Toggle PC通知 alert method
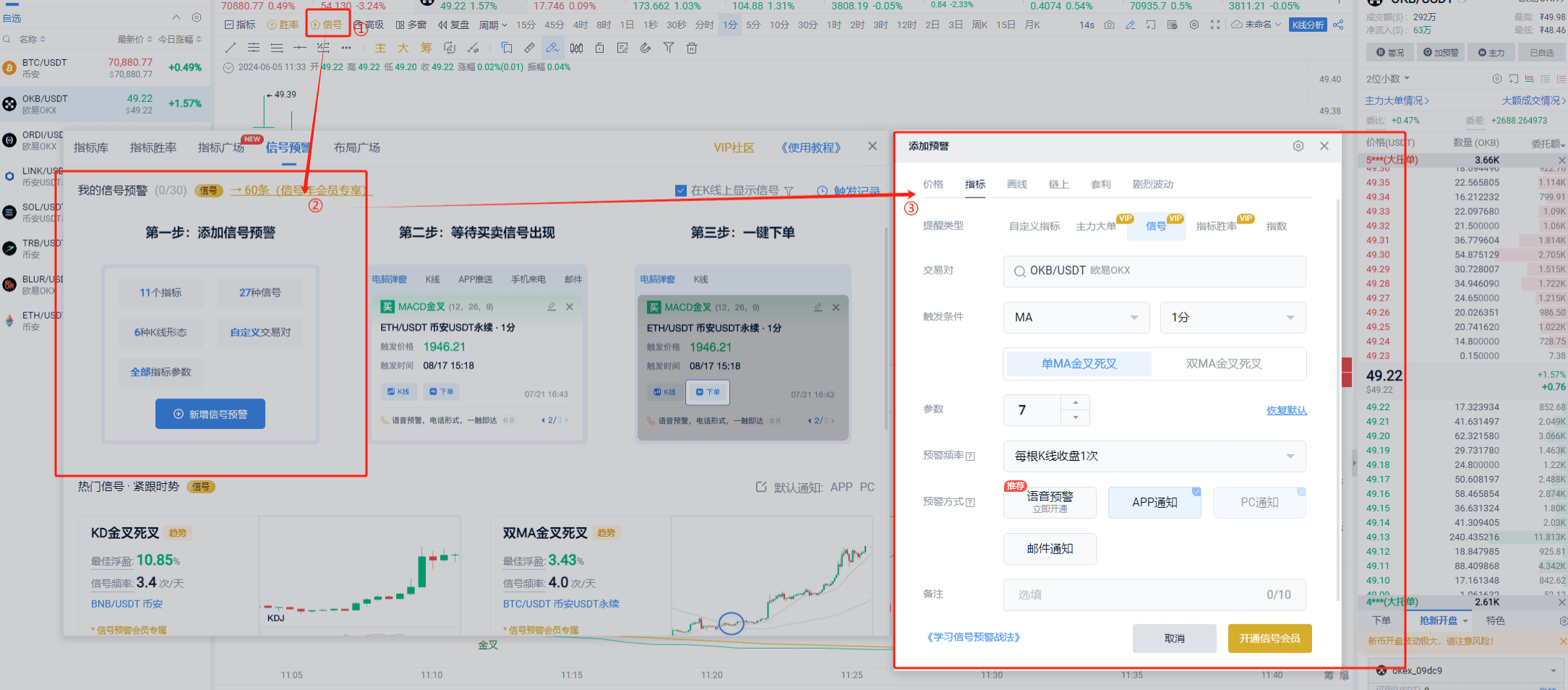Screen dimensions: 1568x690 tap(1259, 503)
